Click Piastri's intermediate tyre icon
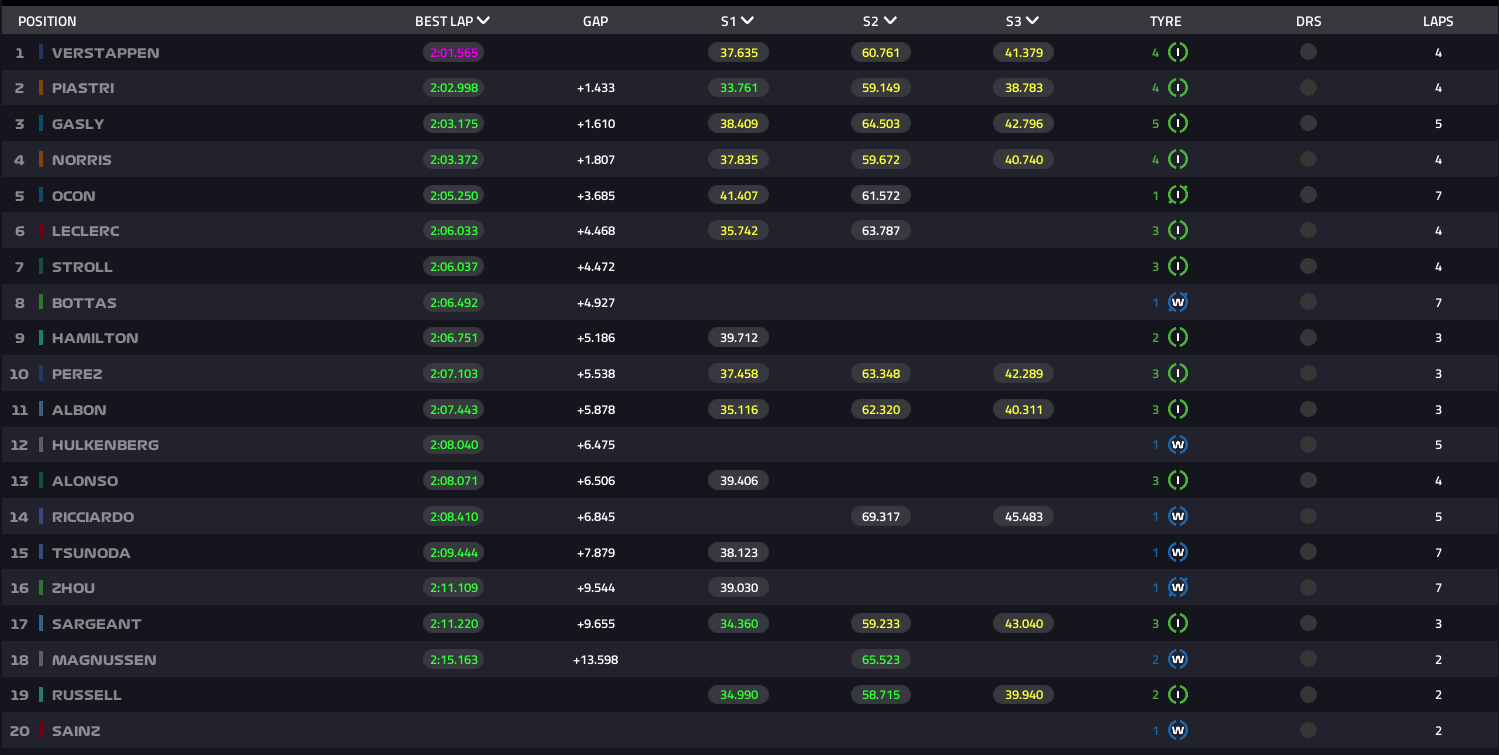 (1178, 88)
